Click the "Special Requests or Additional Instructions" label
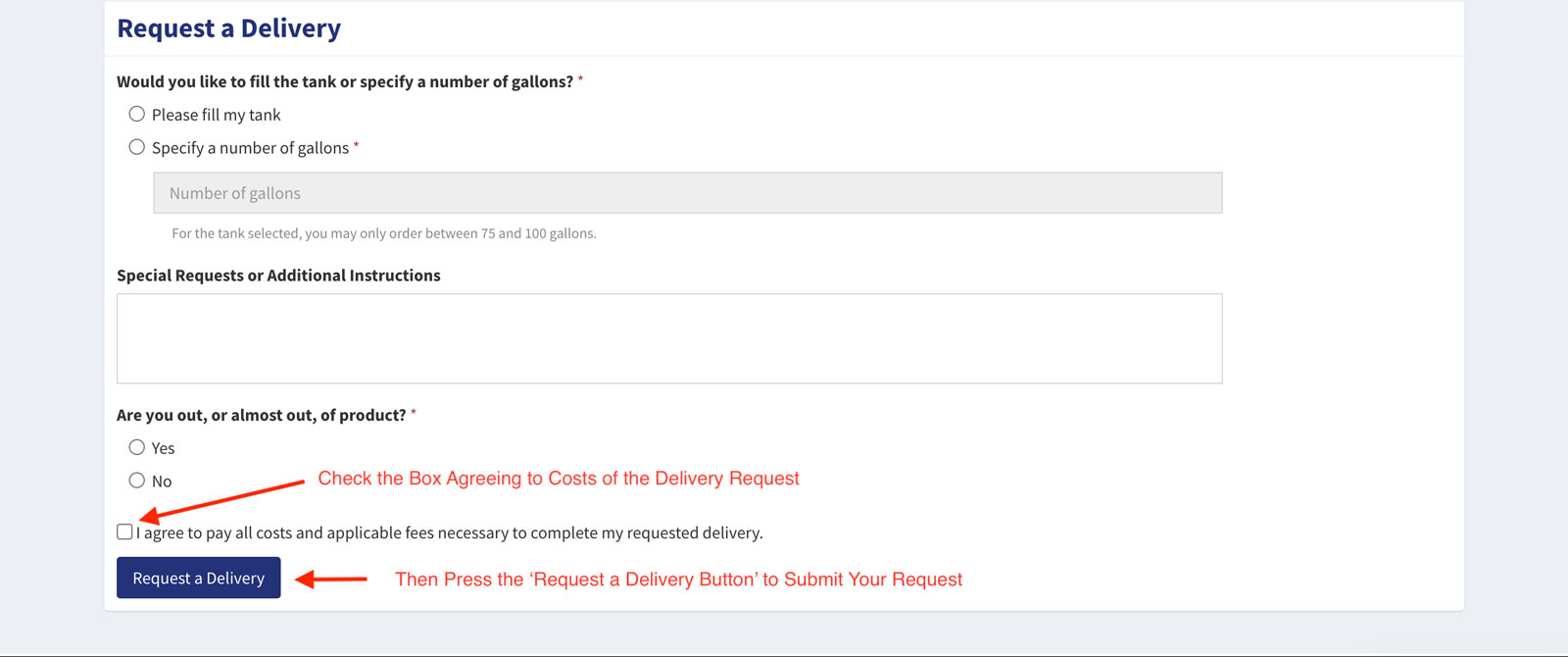This screenshot has height=657, width=1568. [278, 276]
